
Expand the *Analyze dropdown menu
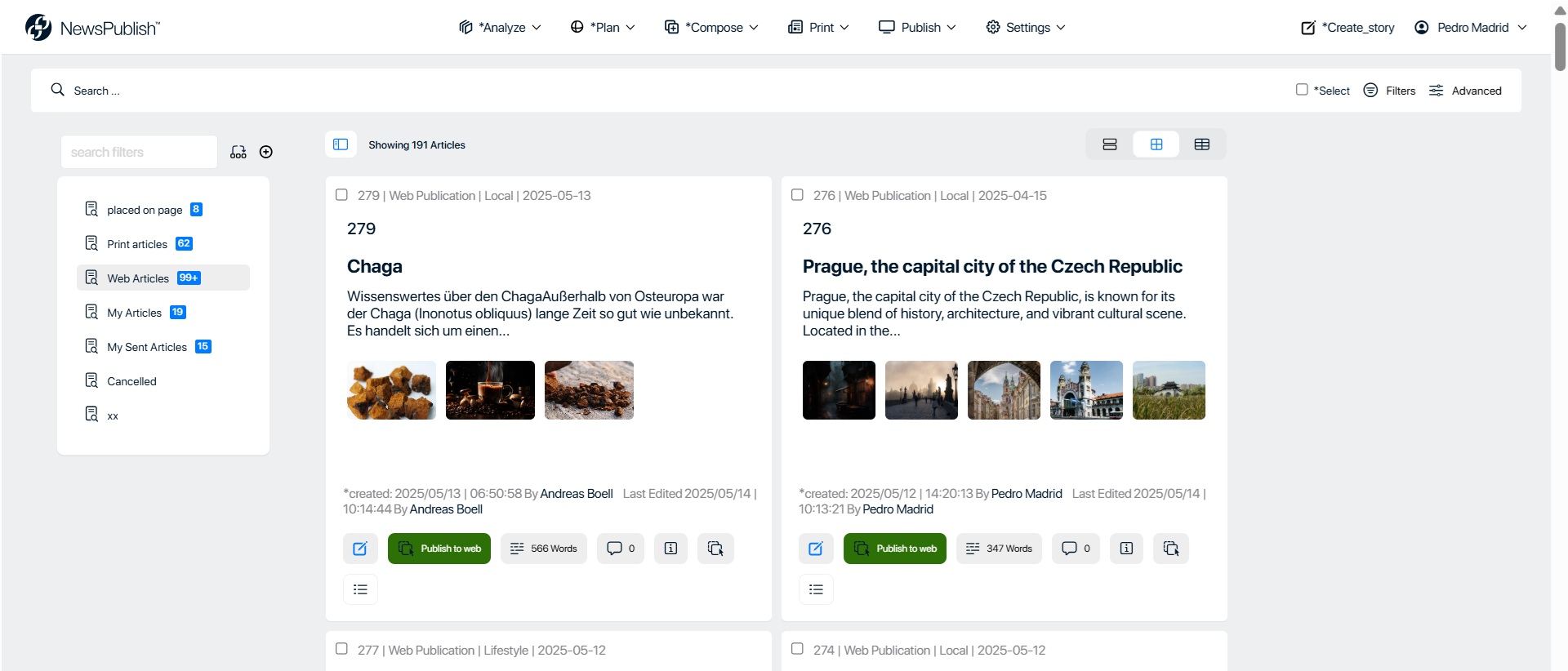pyautogui.click(x=500, y=27)
